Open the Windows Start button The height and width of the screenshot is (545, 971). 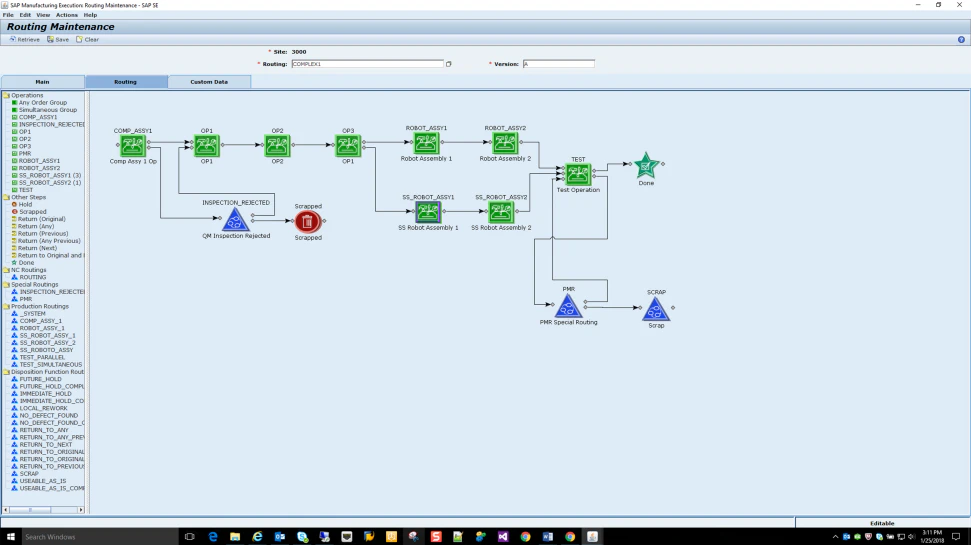coord(11,537)
